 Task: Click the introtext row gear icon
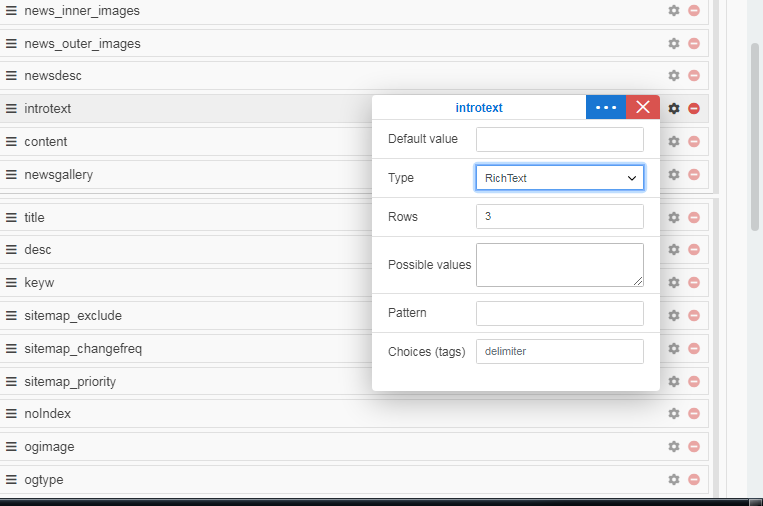click(674, 108)
